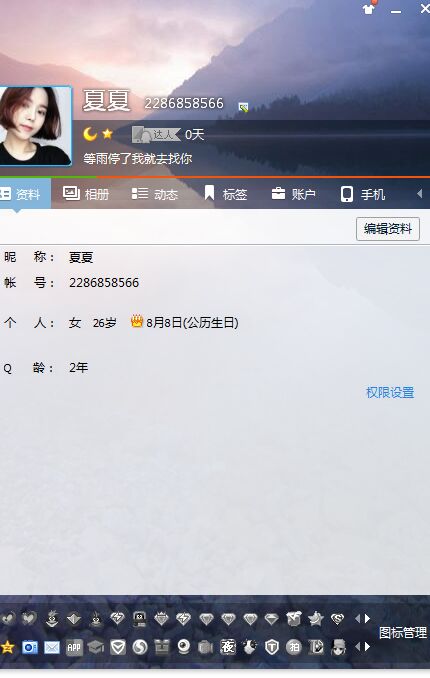Viewport: 430px width, 678px height.
Task: Open the 权限设置 link
Action: point(390,393)
